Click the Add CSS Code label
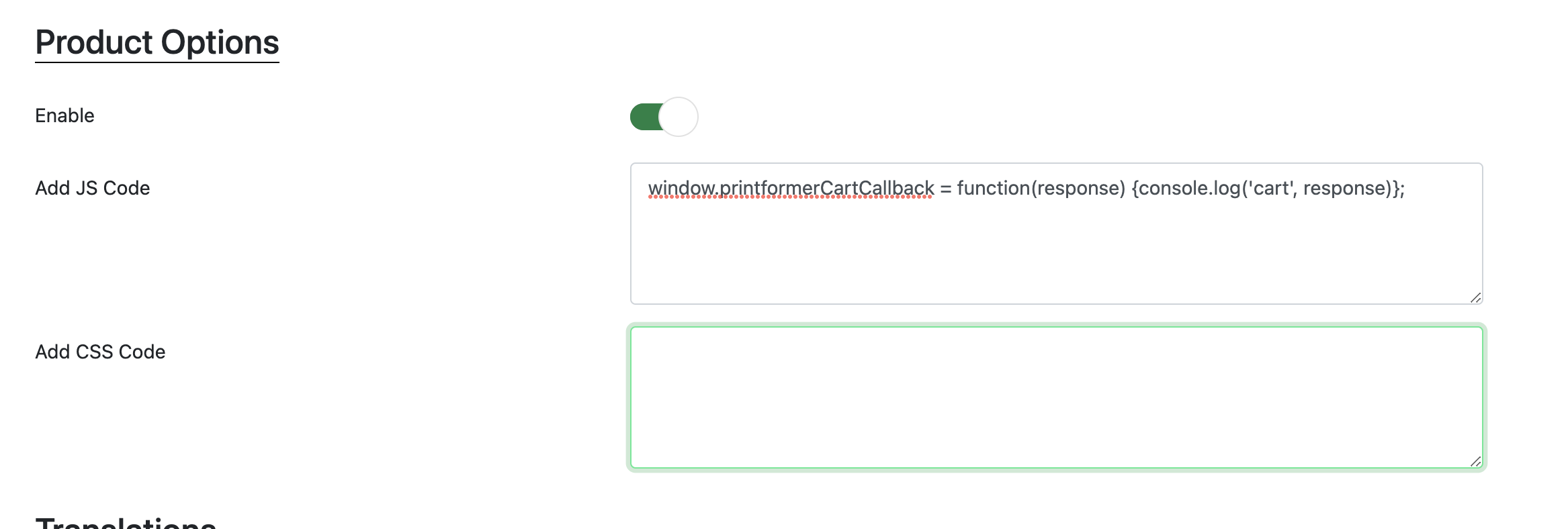Screen dimensions: 1568x529 click(100, 352)
